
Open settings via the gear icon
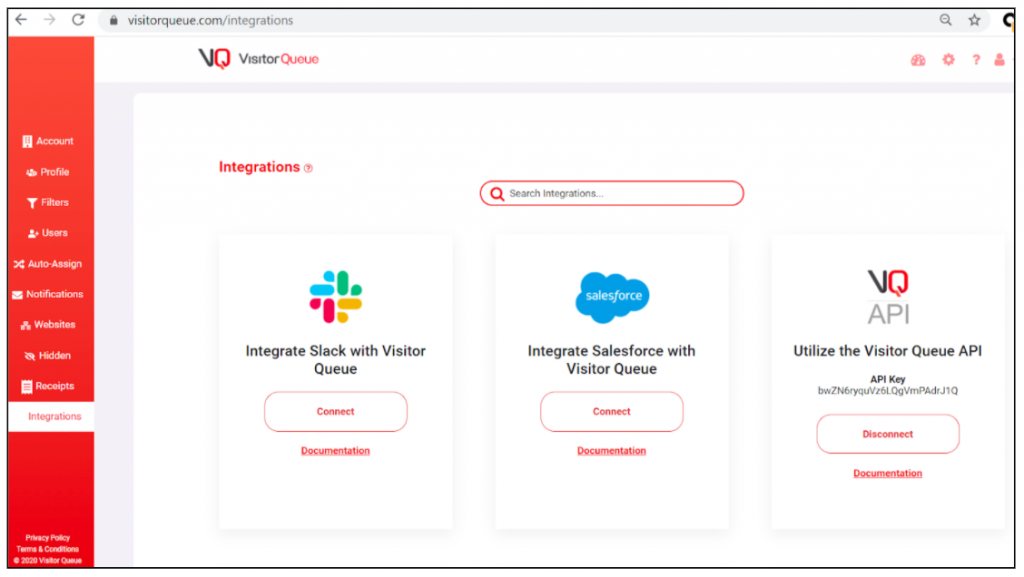tap(948, 60)
